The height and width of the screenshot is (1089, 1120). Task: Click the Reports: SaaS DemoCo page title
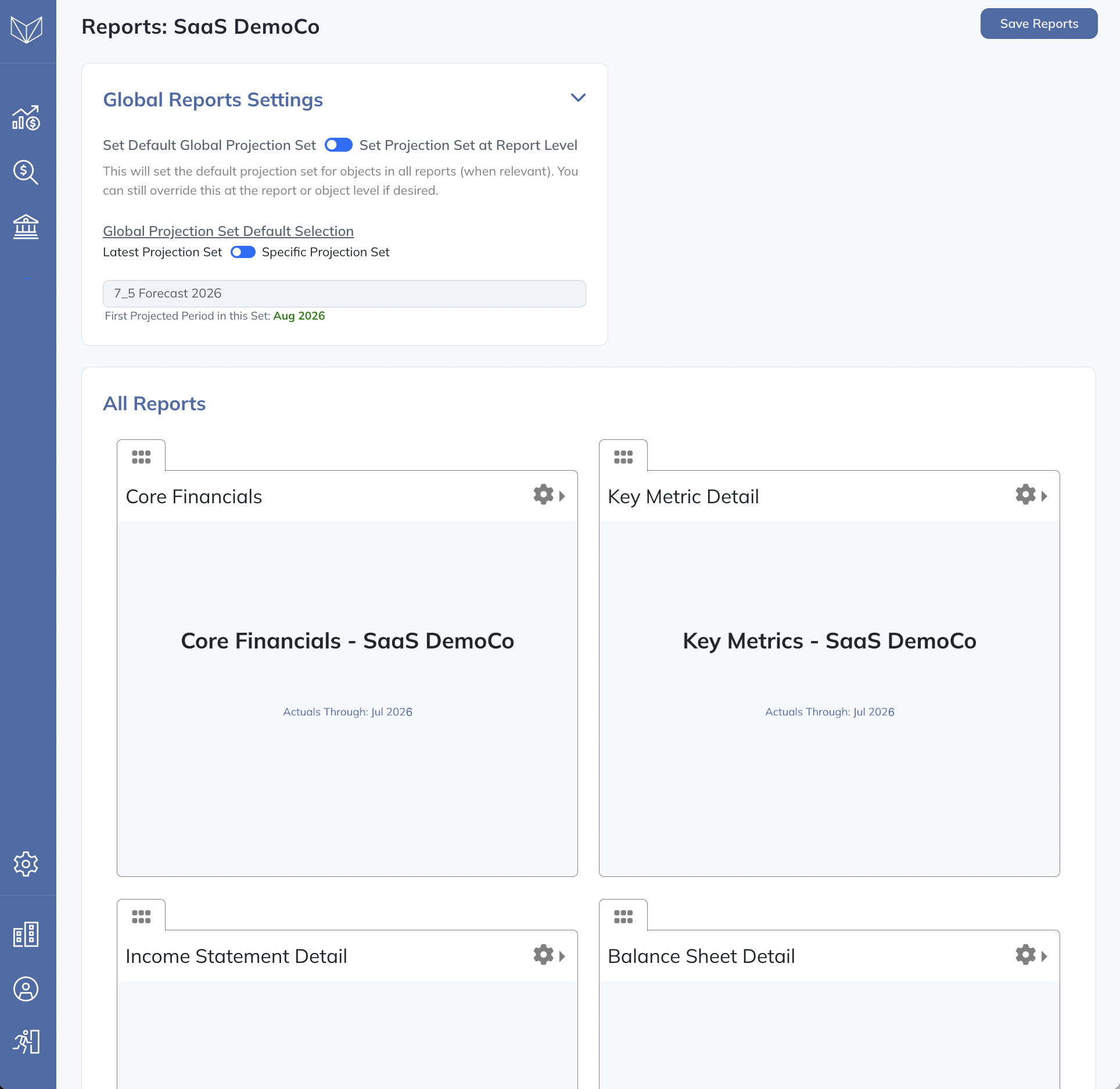click(200, 27)
